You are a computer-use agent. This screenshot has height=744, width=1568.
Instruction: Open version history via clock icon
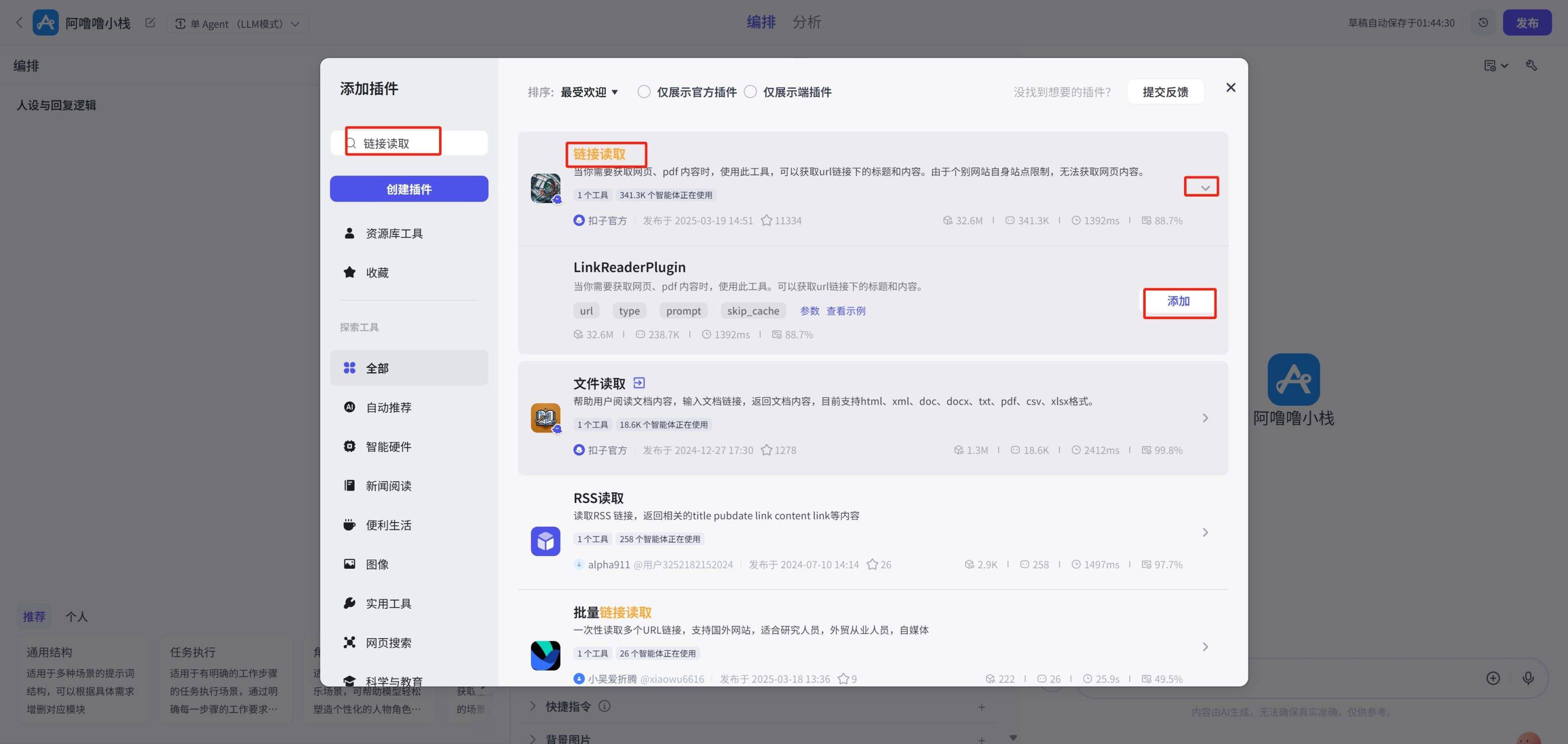click(x=1483, y=22)
